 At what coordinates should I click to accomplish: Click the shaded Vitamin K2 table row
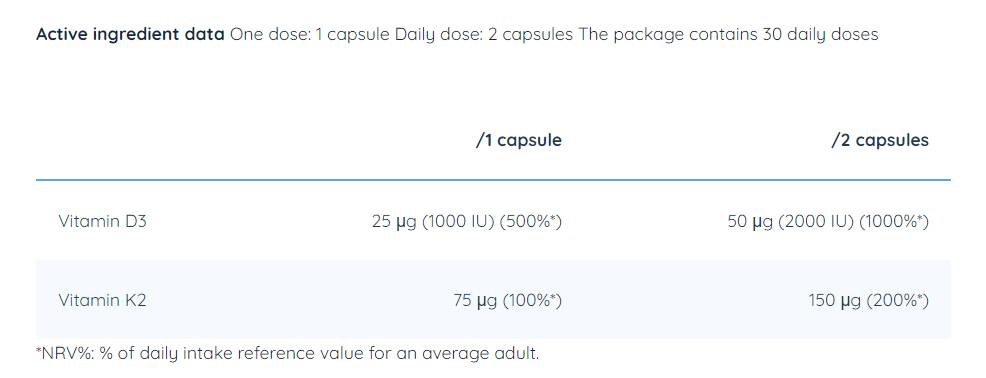(493, 299)
